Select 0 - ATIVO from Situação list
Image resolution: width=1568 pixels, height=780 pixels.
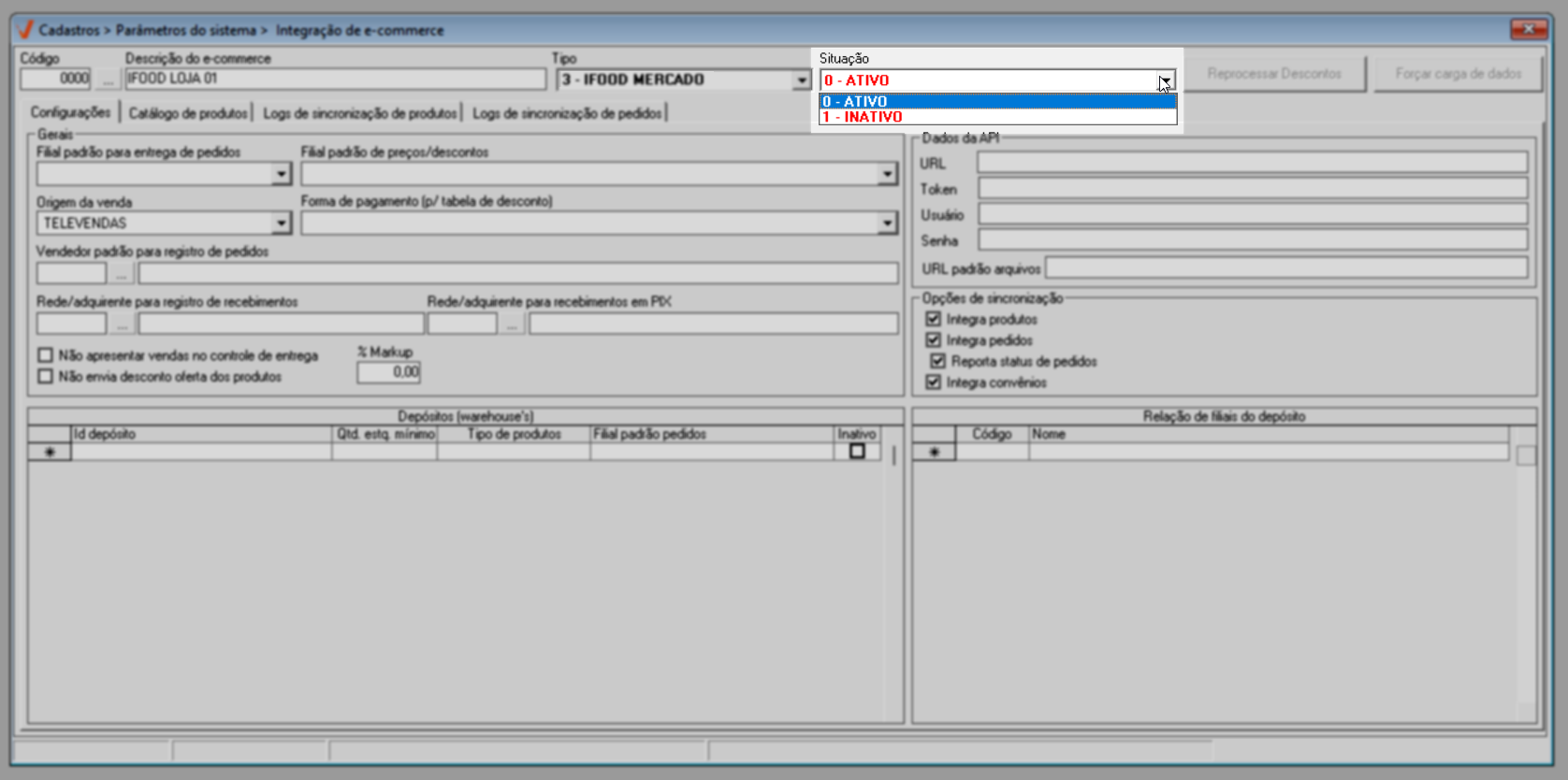(x=997, y=101)
